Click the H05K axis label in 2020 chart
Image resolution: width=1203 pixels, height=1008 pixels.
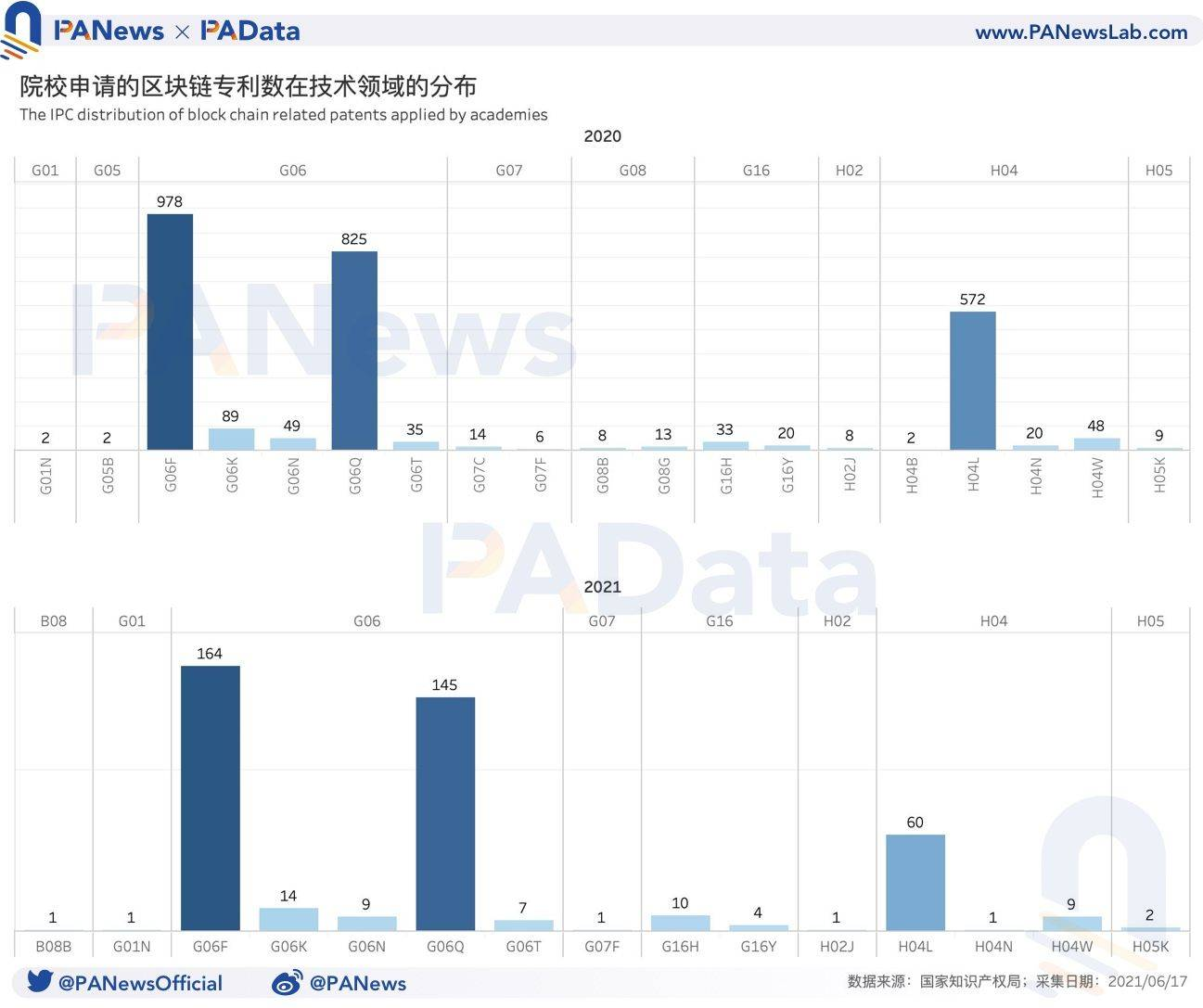coord(1159,475)
